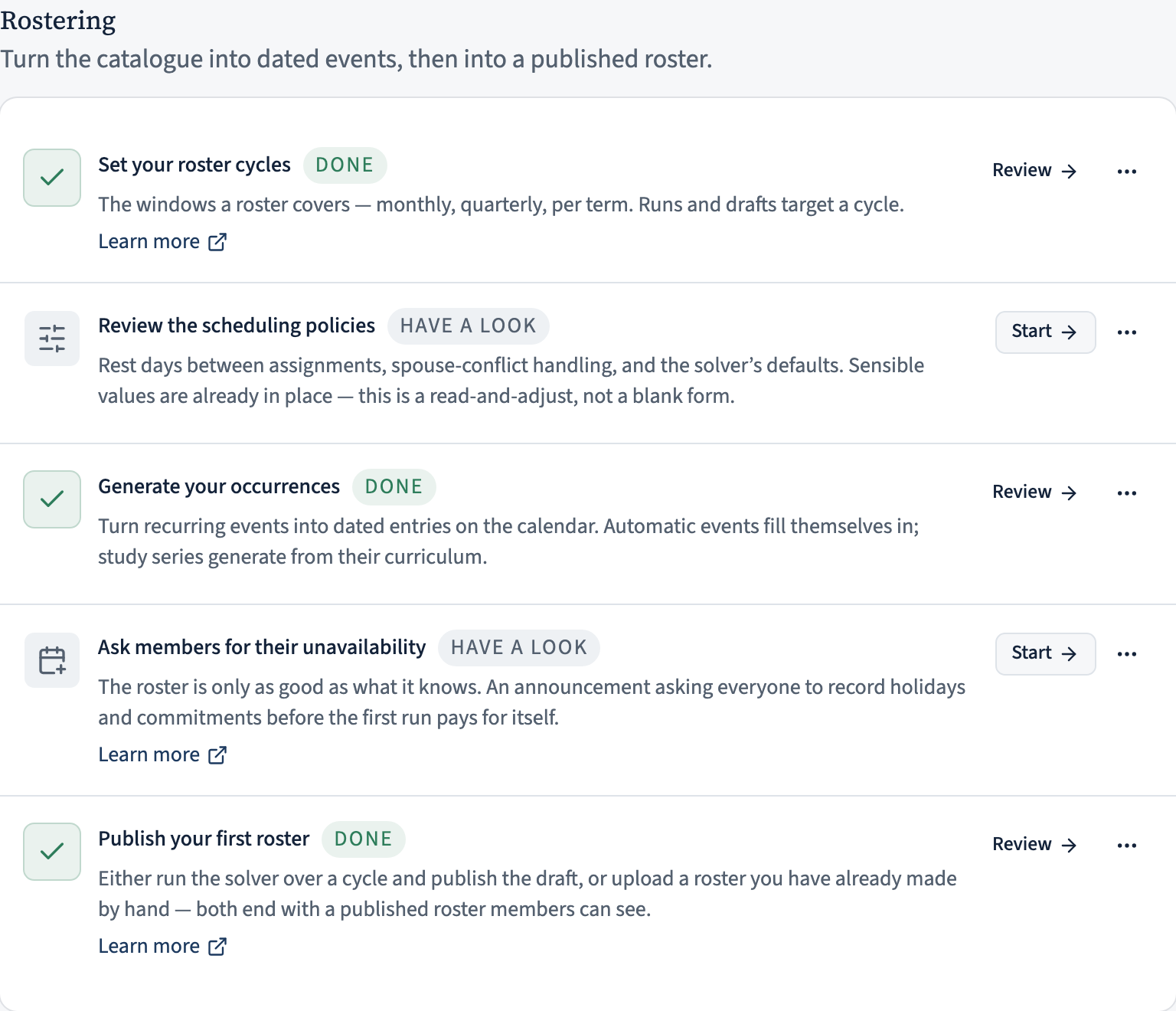Viewport: 1176px width, 1011px height.
Task: Click the DONE badge next to Generate your occurrences
Action: (x=394, y=486)
